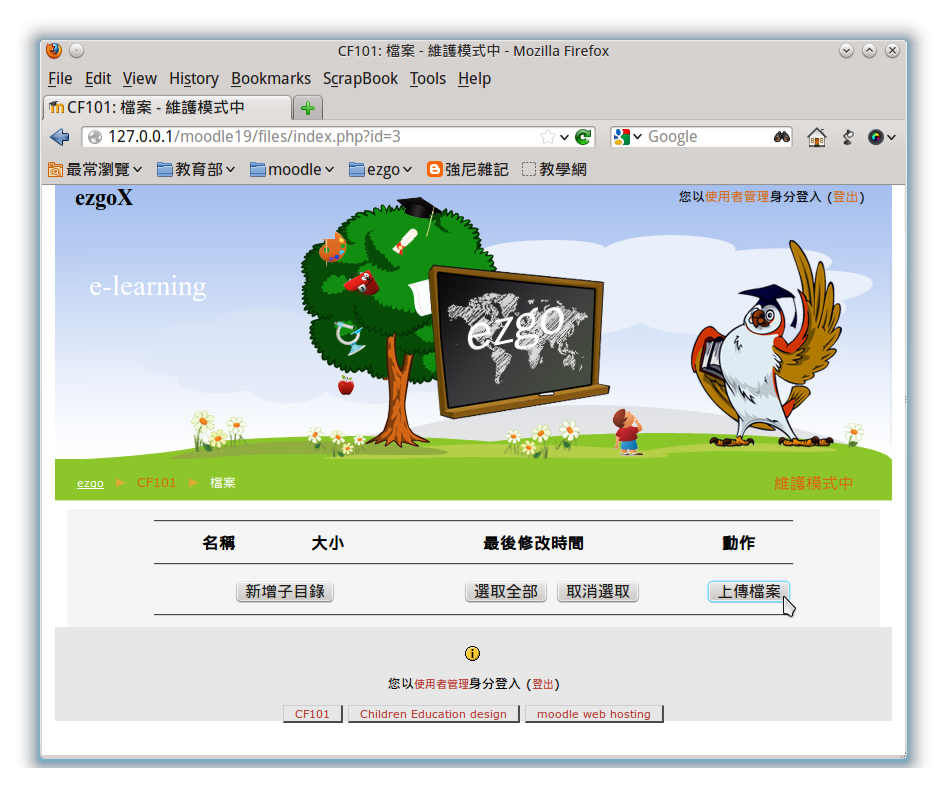Screen dimensions: 947x799
Task: Select the CF101: 檔案 browser tab
Action: coord(167,108)
